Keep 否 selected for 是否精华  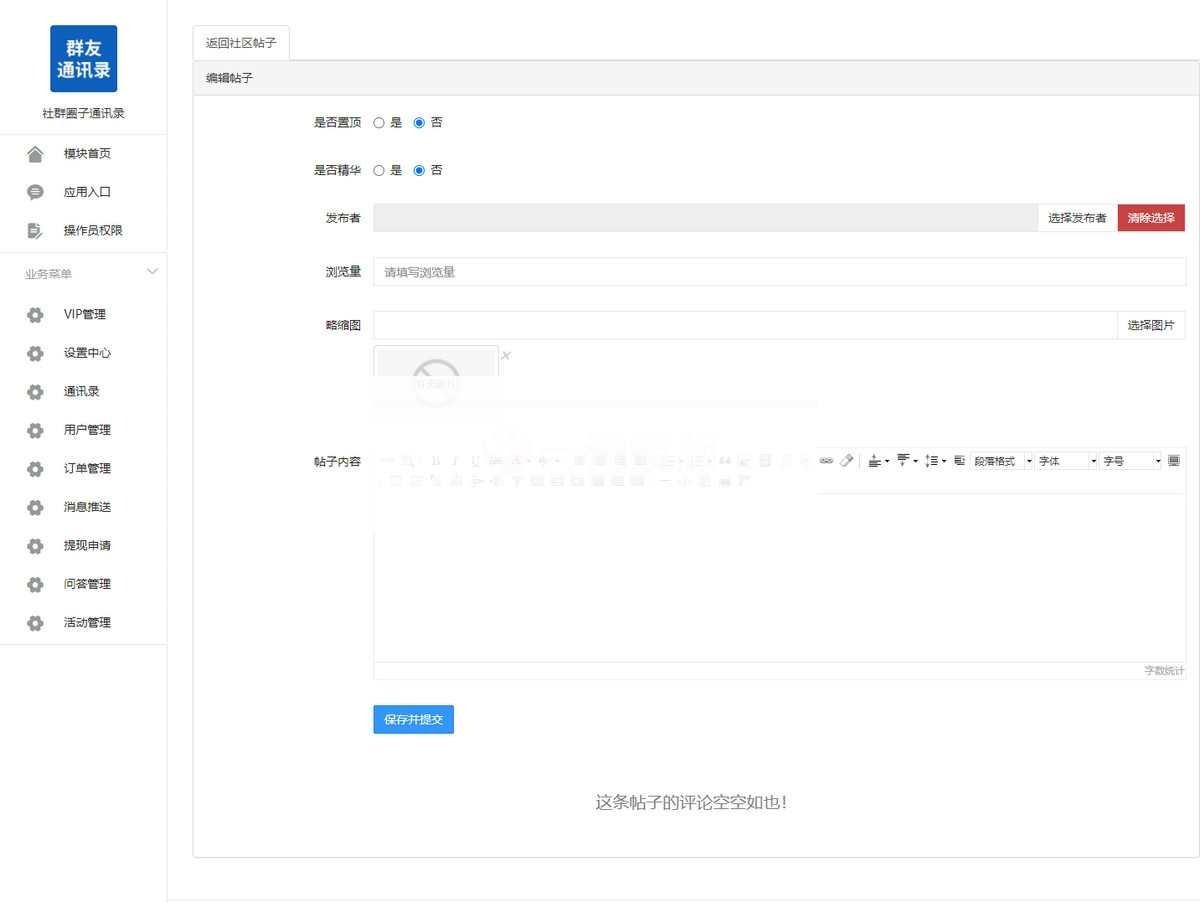click(419, 170)
